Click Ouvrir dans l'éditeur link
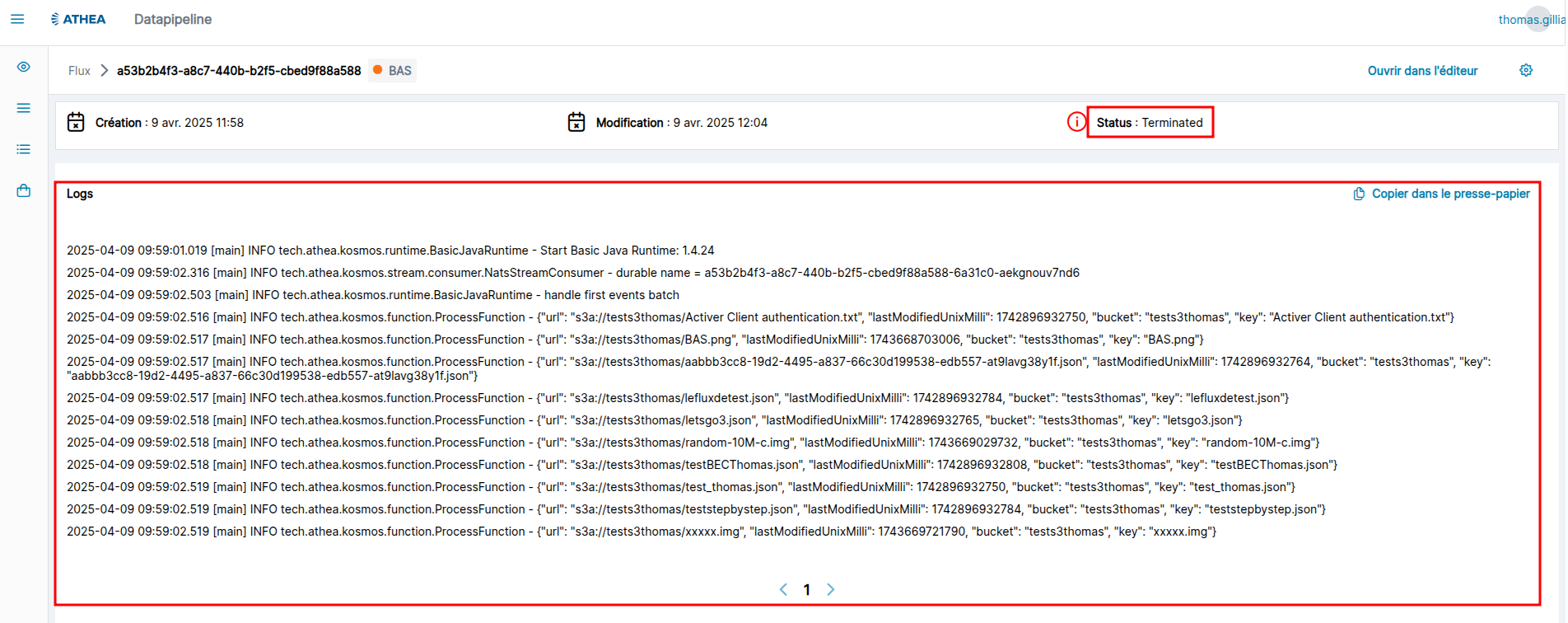The width and height of the screenshot is (1568, 623). (x=1422, y=71)
